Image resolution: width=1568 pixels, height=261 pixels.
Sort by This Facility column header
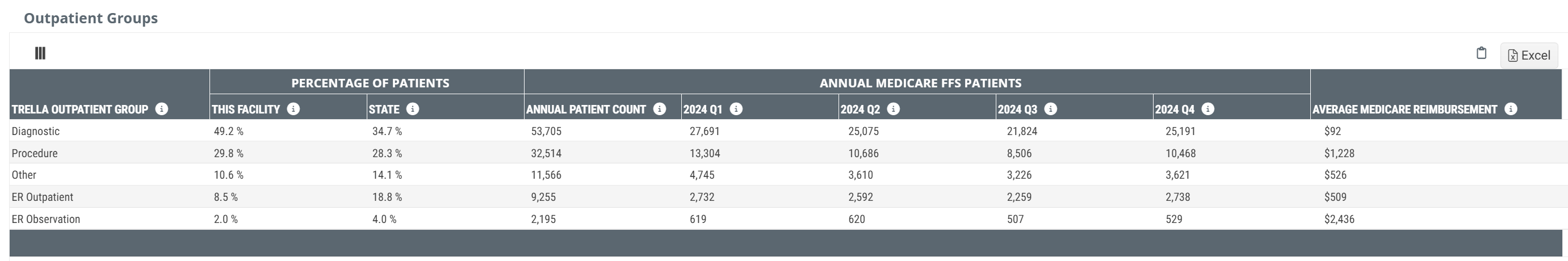click(x=245, y=110)
